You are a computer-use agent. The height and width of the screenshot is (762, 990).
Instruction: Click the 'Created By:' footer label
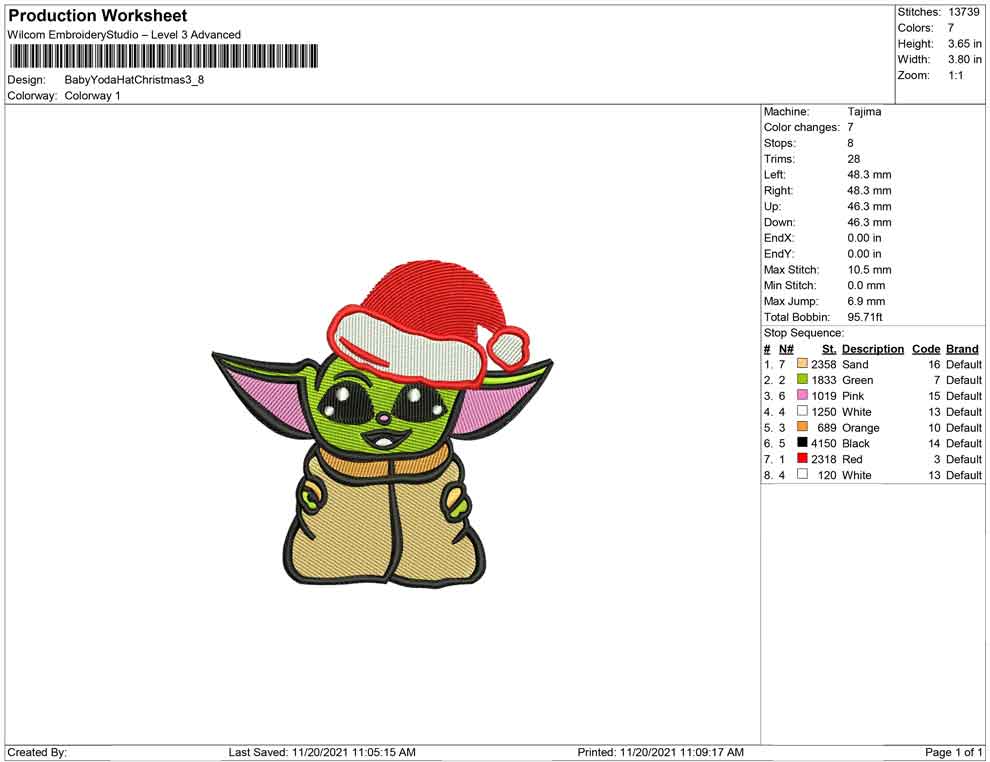[37, 752]
